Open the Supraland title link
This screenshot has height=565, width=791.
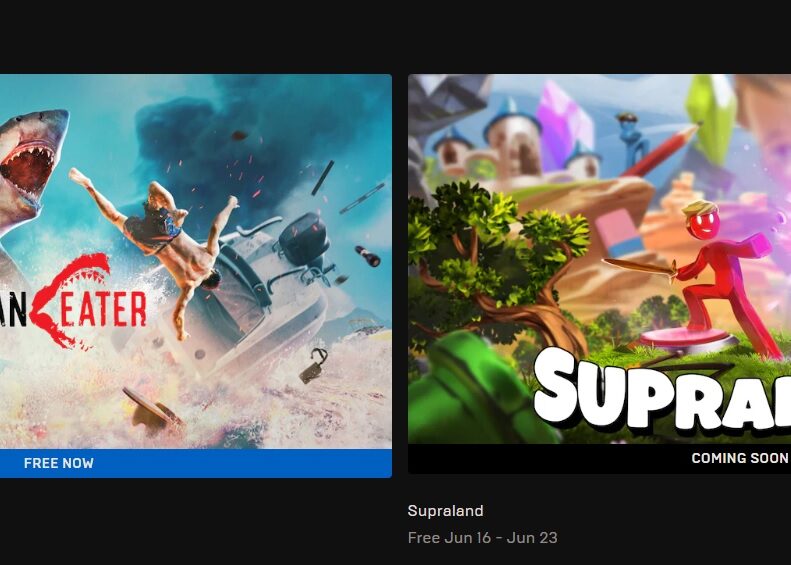coord(445,511)
